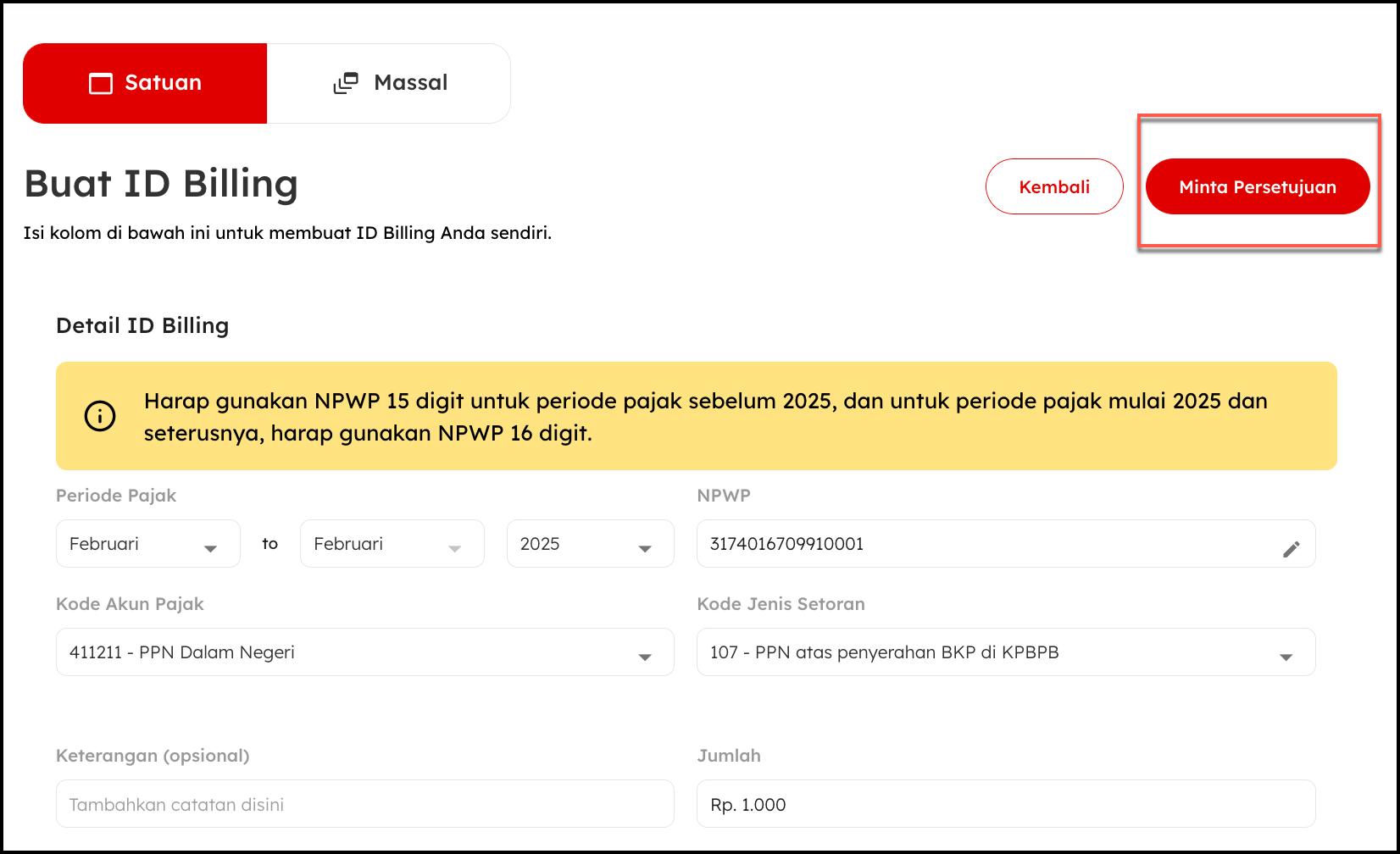Focus the Keterangan notes input field
This screenshot has width=1400, height=854.
coord(364,804)
